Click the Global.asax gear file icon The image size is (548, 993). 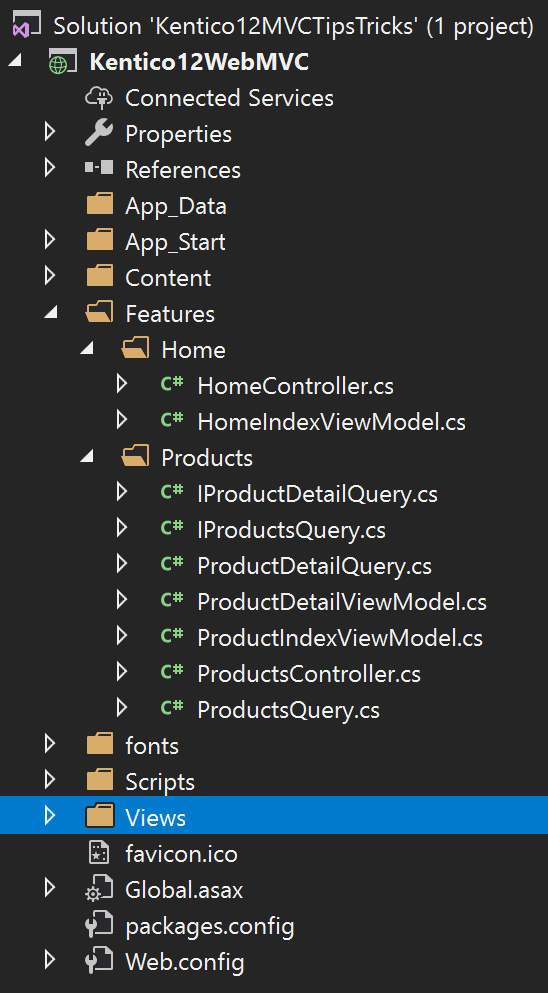[x=99, y=890]
